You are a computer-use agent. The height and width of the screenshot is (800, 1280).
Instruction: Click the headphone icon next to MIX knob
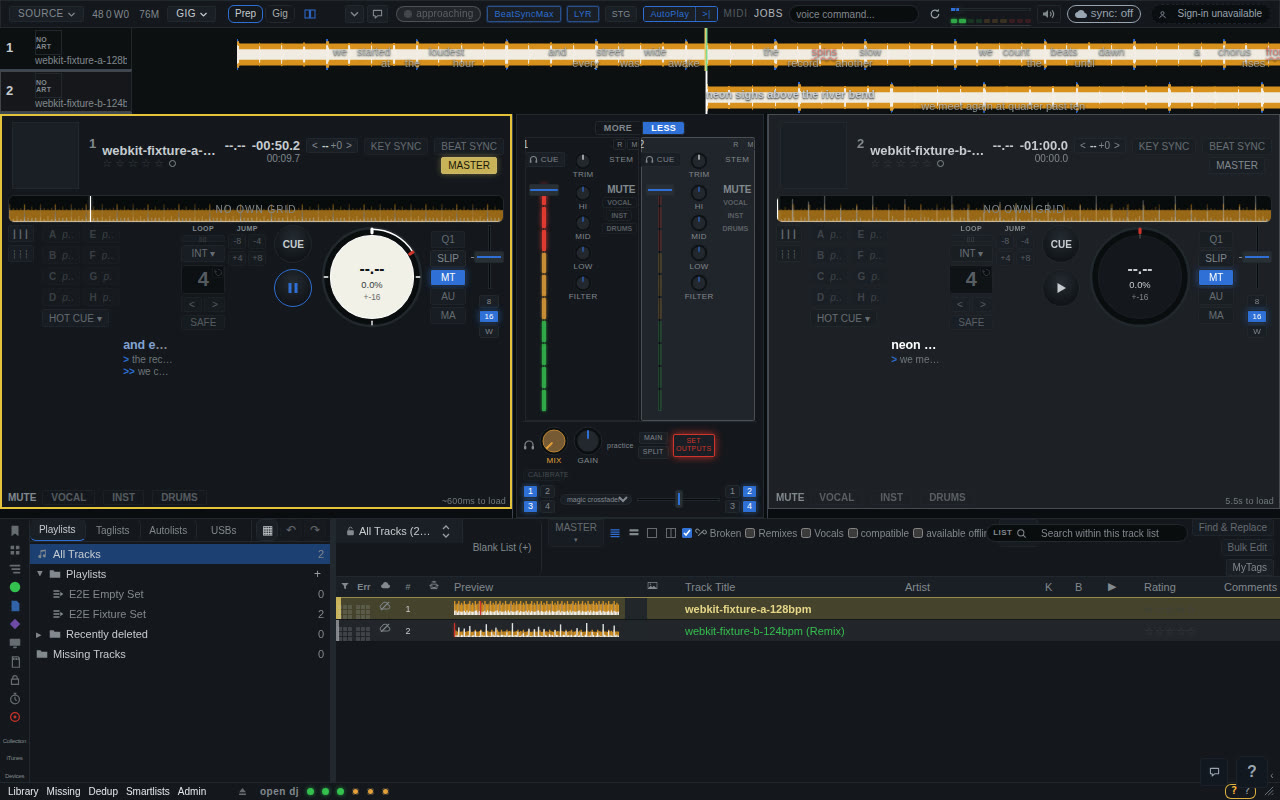pyautogui.click(x=529, y=445)
